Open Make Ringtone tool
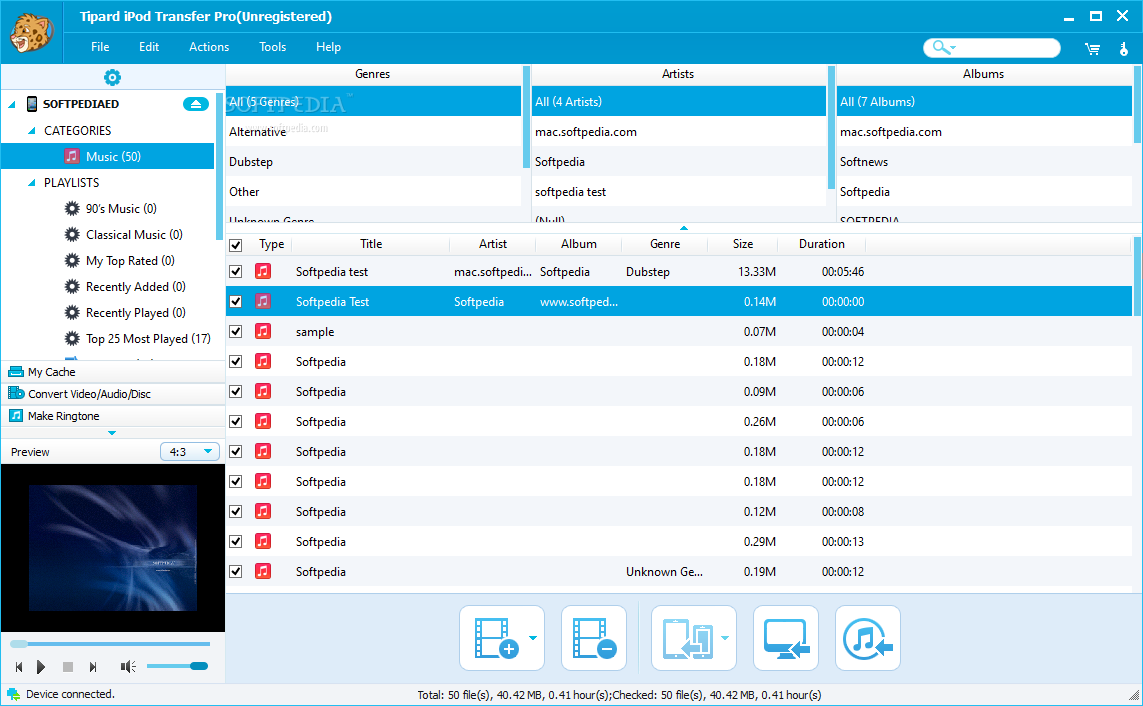Viewport: 1143px width, 706px height. click(x=113, y=416)
